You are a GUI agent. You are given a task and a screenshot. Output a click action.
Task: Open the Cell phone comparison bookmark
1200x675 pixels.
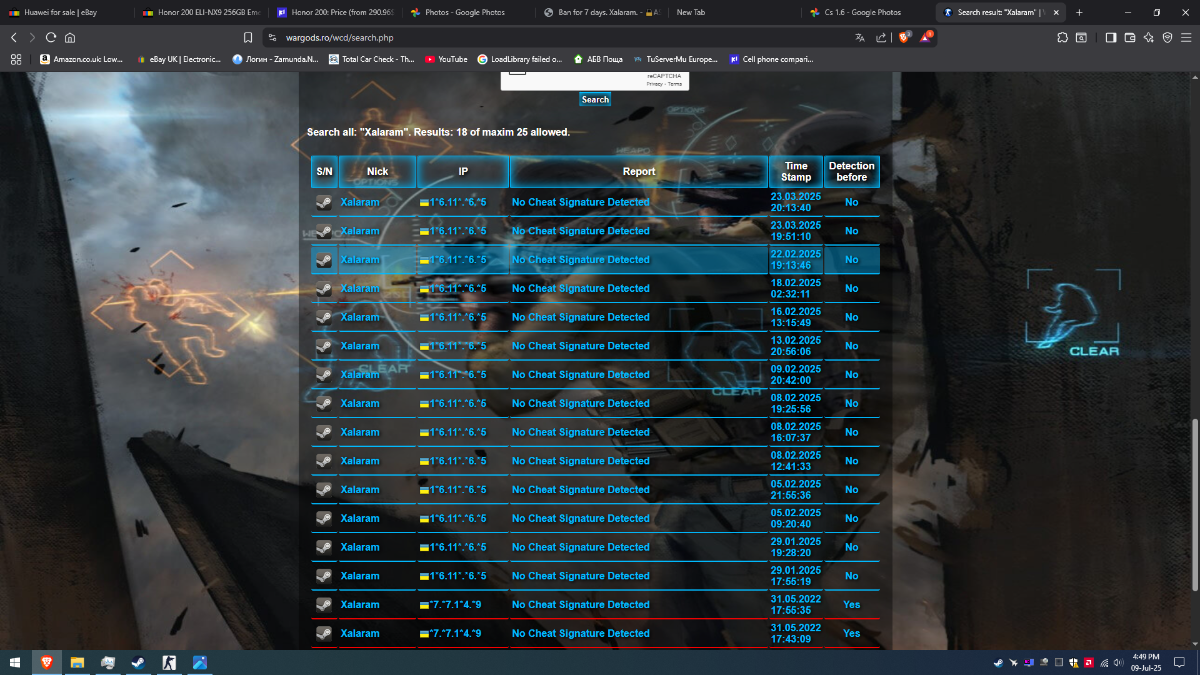pyautogui.click(x=771, y=59)
